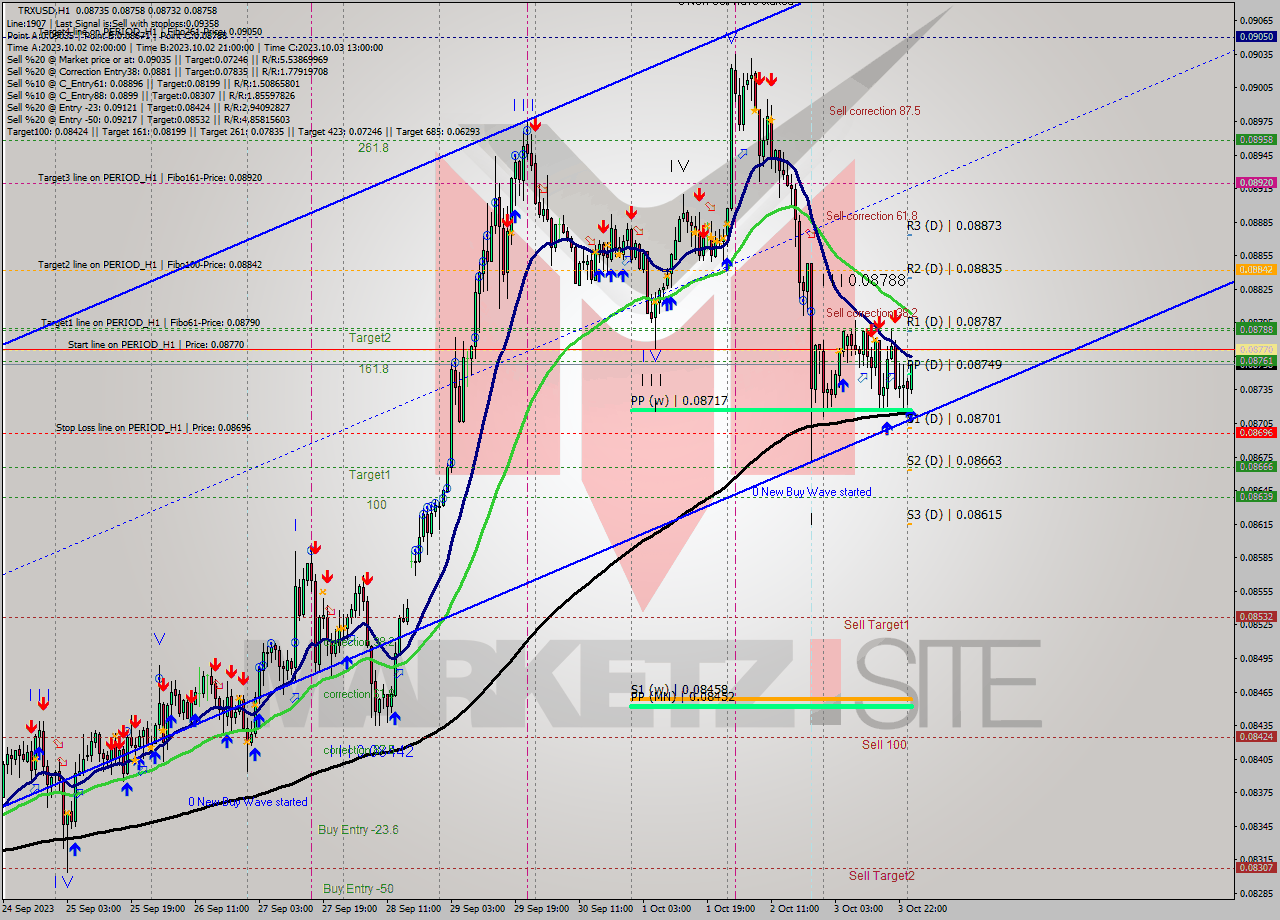
Task: Select the 'Target2 line on PERIOD_H1' label
Action: pos(150,264)
